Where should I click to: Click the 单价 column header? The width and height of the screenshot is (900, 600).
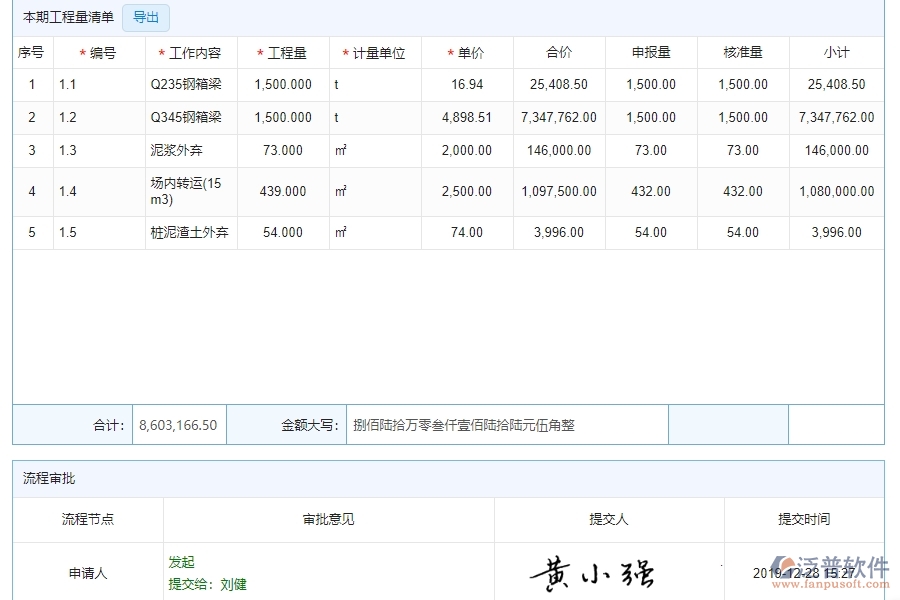click(x=465, y=52)
